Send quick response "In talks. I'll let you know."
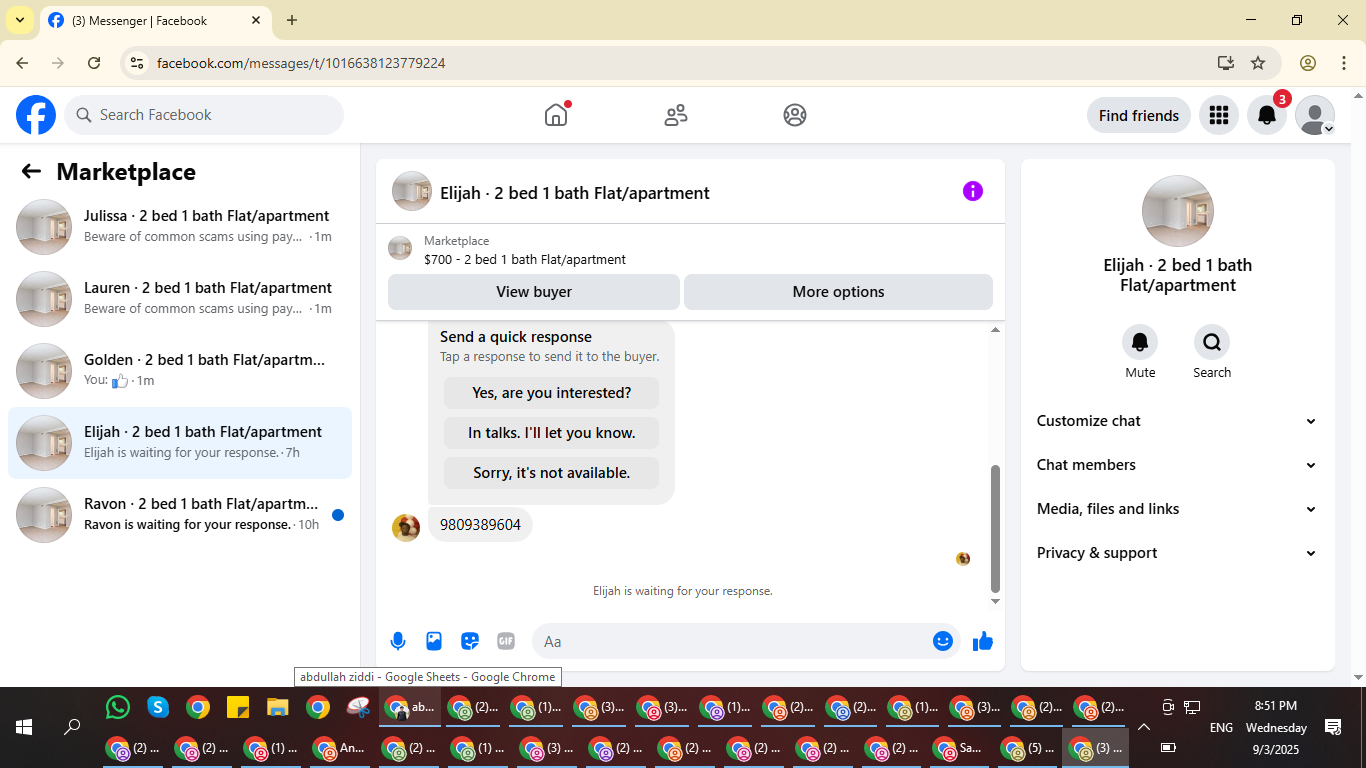1366x768 pixels. (x=552, y=433)
